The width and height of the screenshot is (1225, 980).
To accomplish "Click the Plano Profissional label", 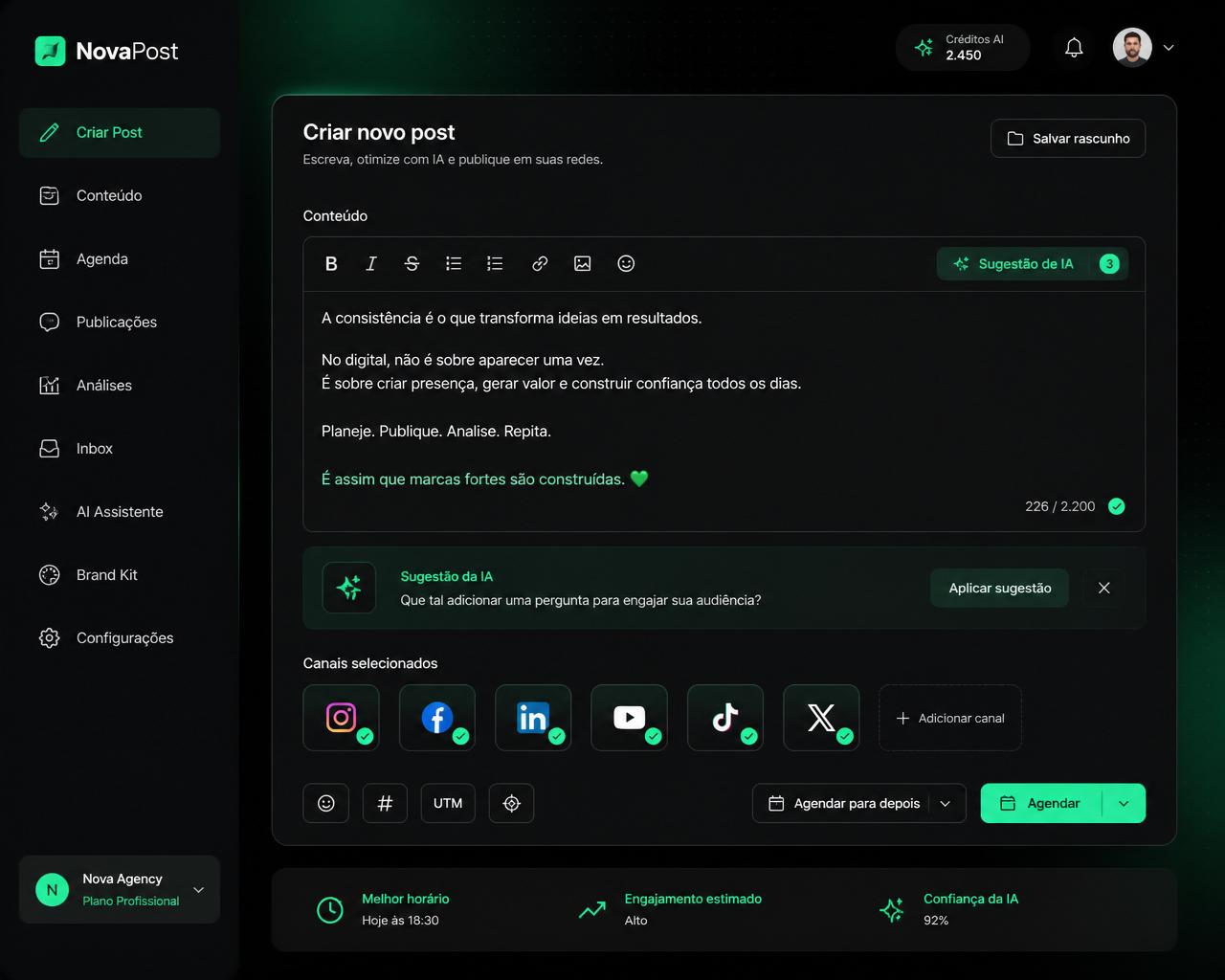I will coord(130,901).
